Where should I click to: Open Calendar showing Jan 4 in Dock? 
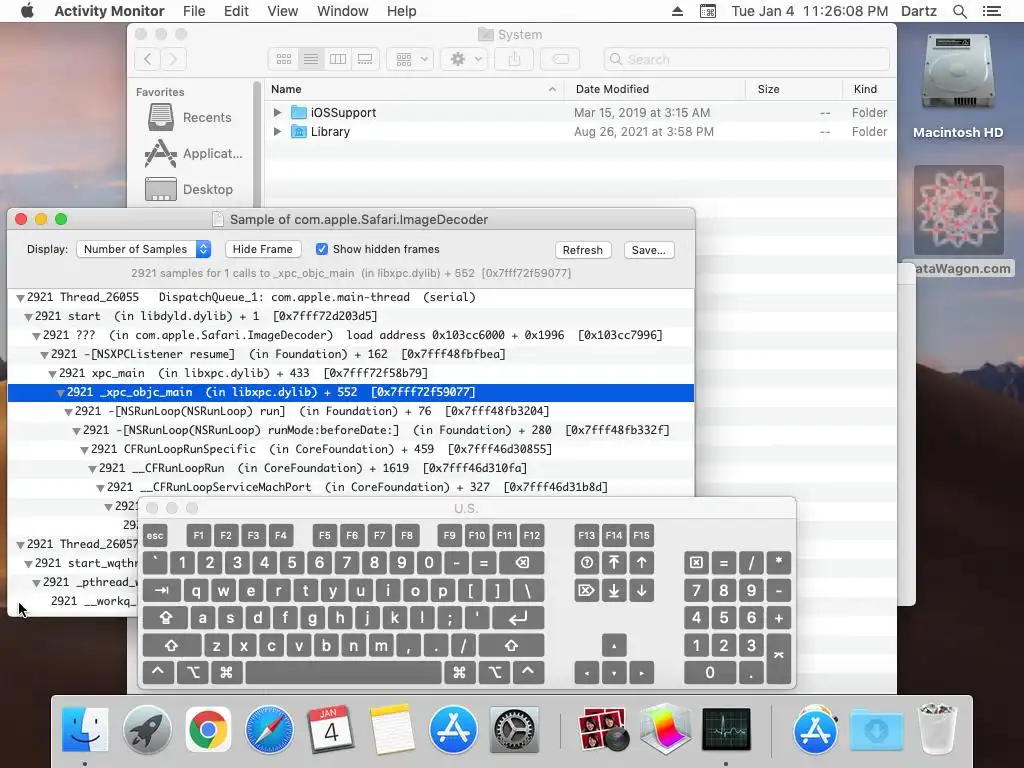pos(330,729)
